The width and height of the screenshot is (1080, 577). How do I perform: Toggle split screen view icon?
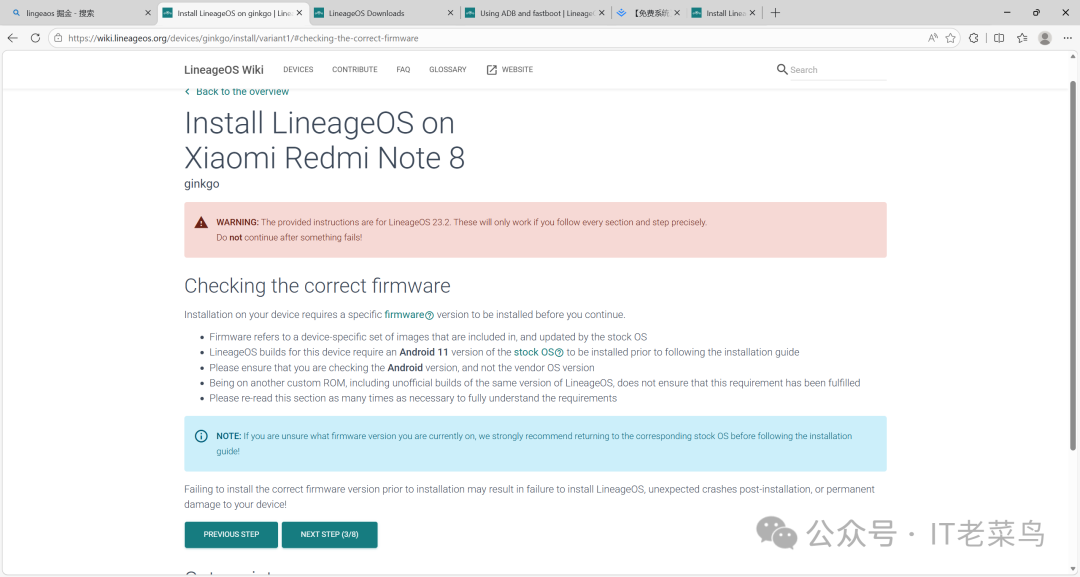999,38
